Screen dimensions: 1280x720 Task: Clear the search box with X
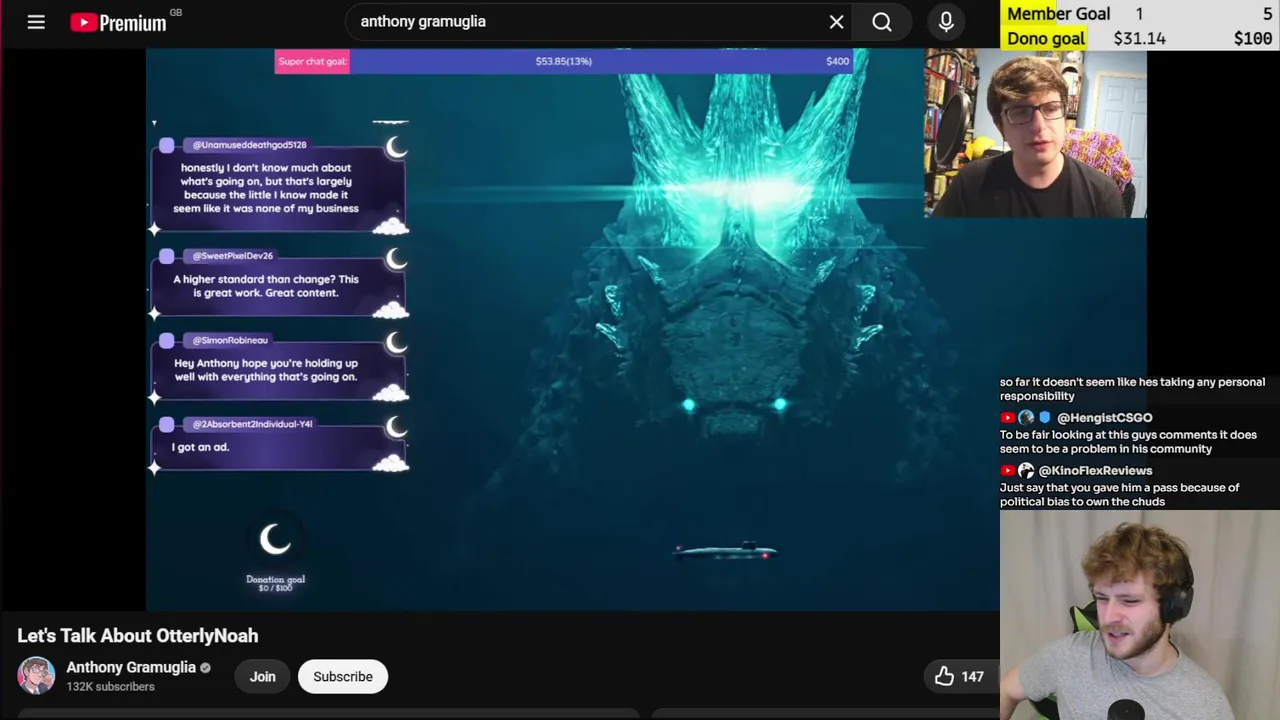[x=837, y=21]
